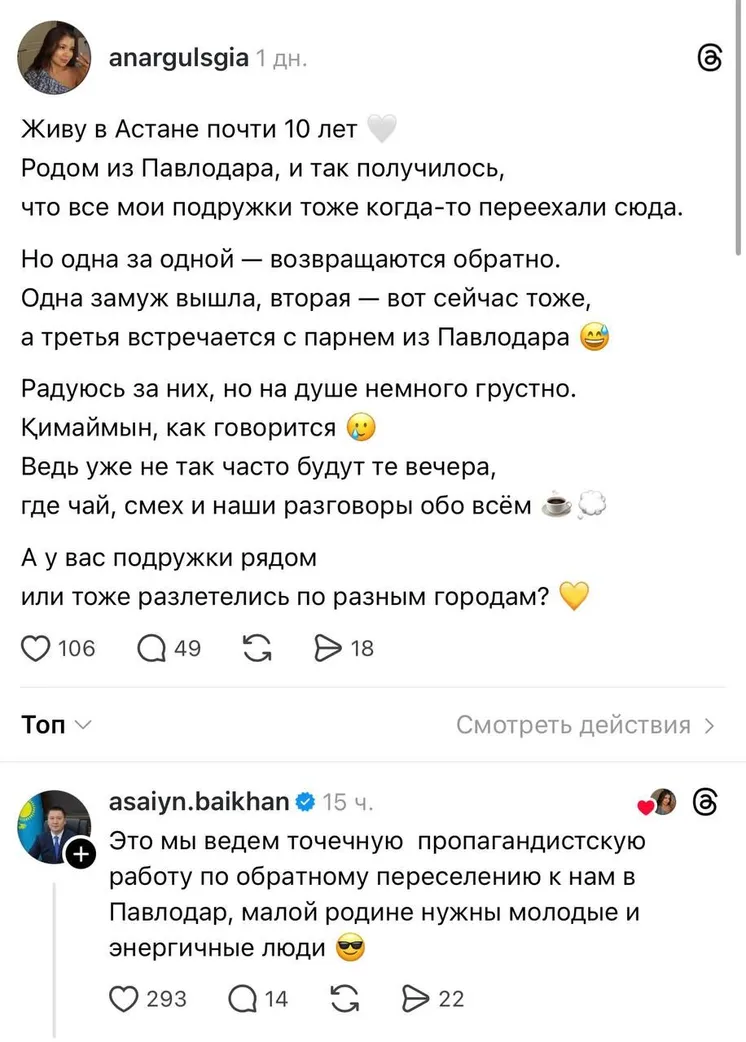Image resolution: width=746 pixels, height=1042 pixels.
Task: Share the asaiyn.baikhan reply via send icon
Action: pyautogui.click(x=414, y=998)
